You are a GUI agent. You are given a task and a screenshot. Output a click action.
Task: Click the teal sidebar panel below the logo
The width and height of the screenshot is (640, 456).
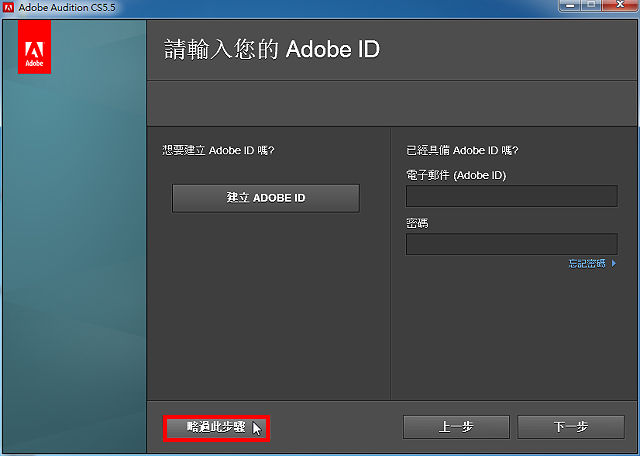pos(74,261)
